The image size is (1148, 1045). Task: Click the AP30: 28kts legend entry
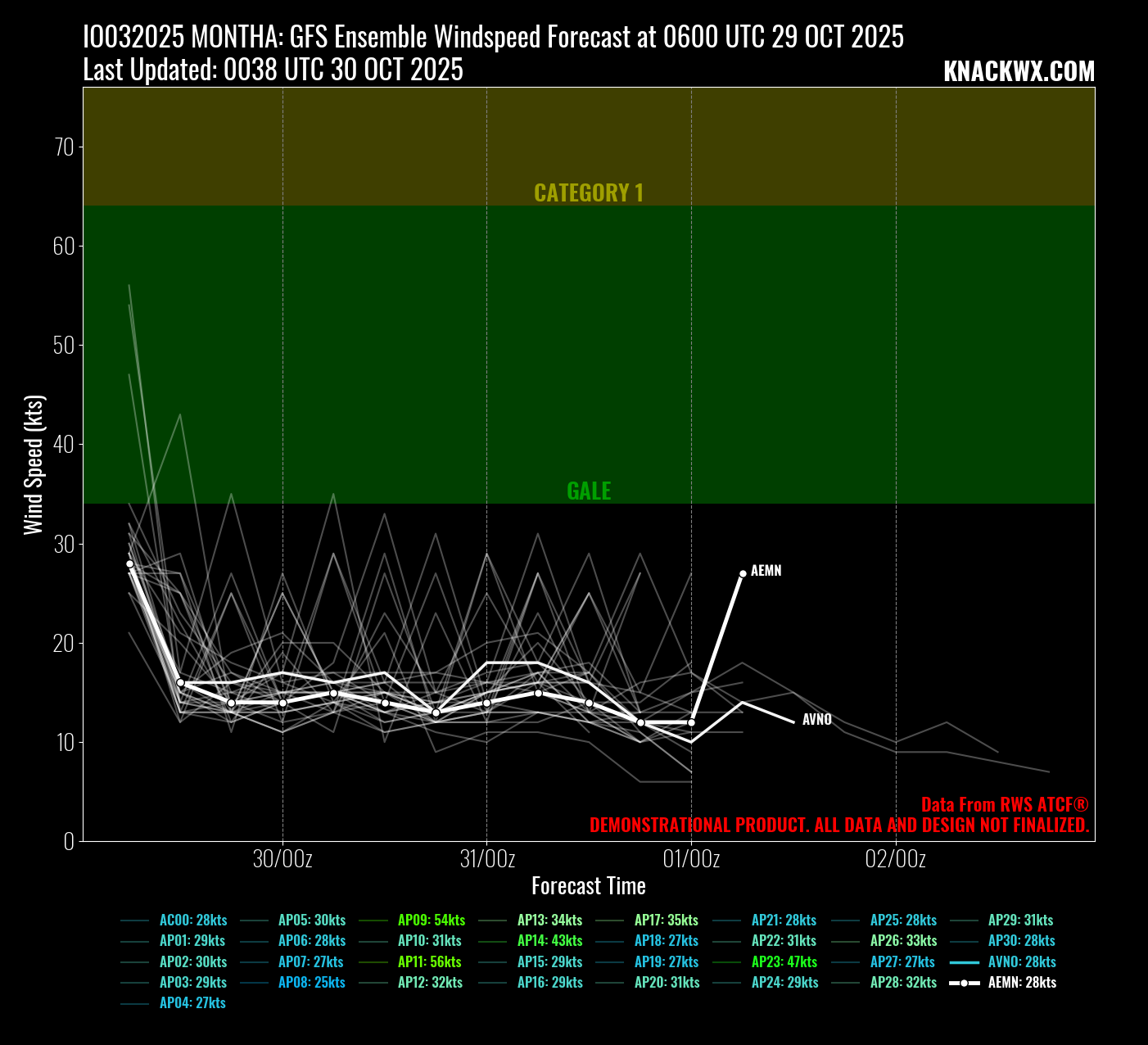[1021, 940]
